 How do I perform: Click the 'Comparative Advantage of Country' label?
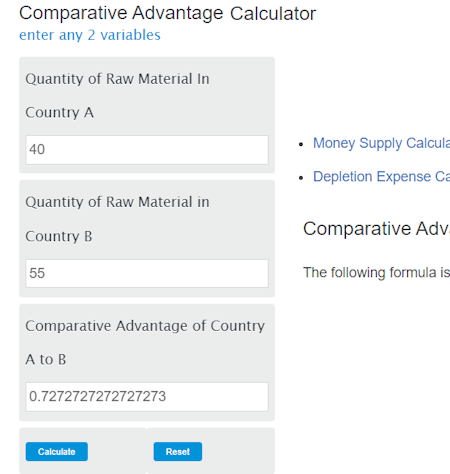click(x=145, y=326)
